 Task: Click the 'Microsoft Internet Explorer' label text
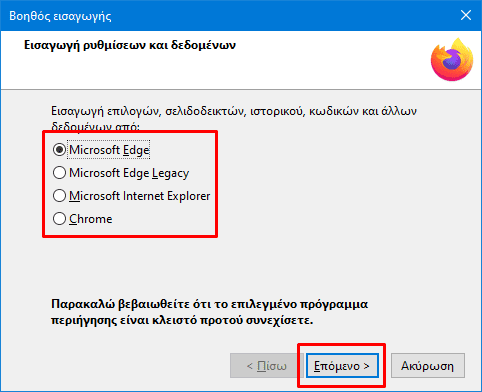click(x=140, y=196)
